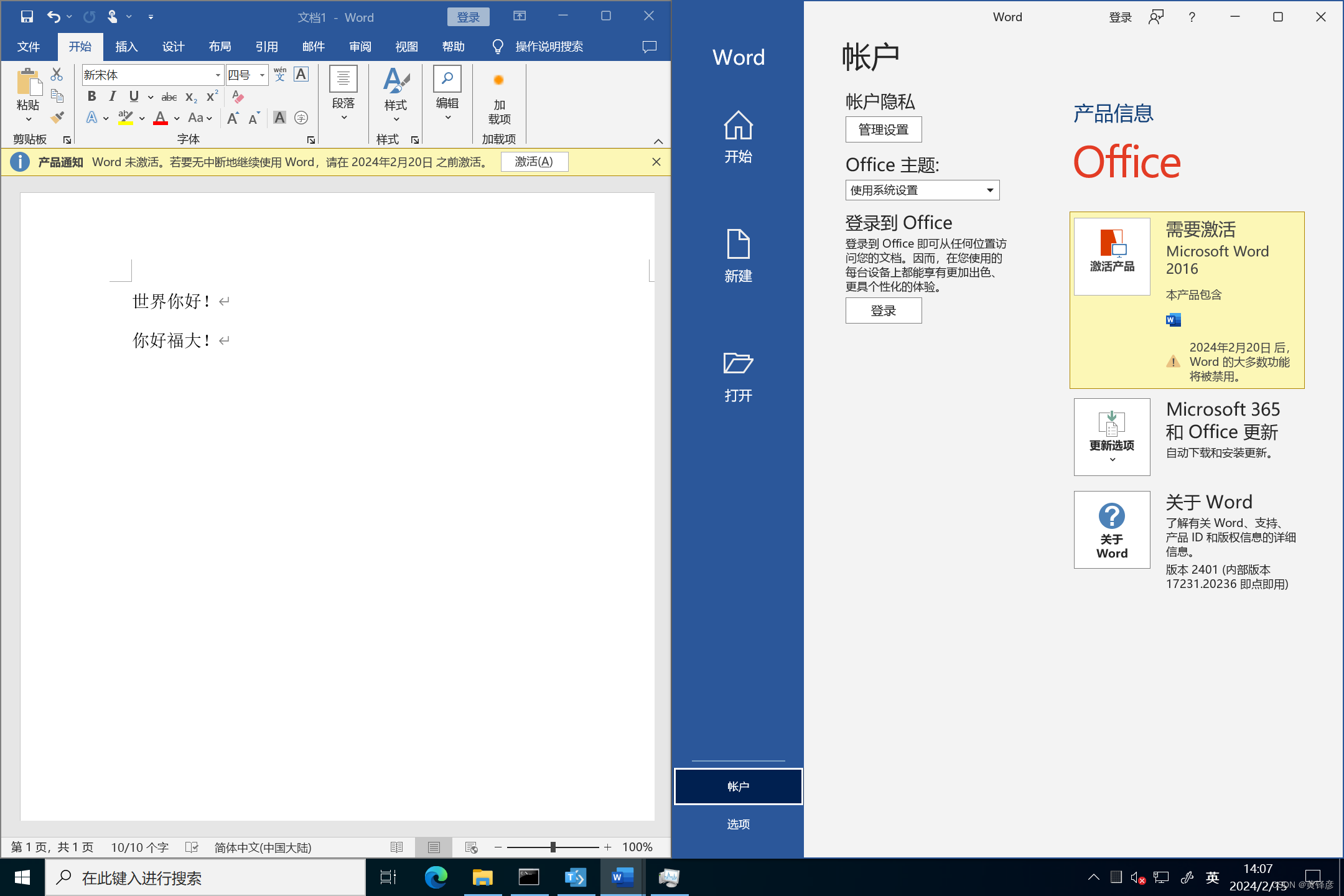Toggle strikethrough text formatting icon
Viewport: 1344px width, 896px height.
(168, 95)
